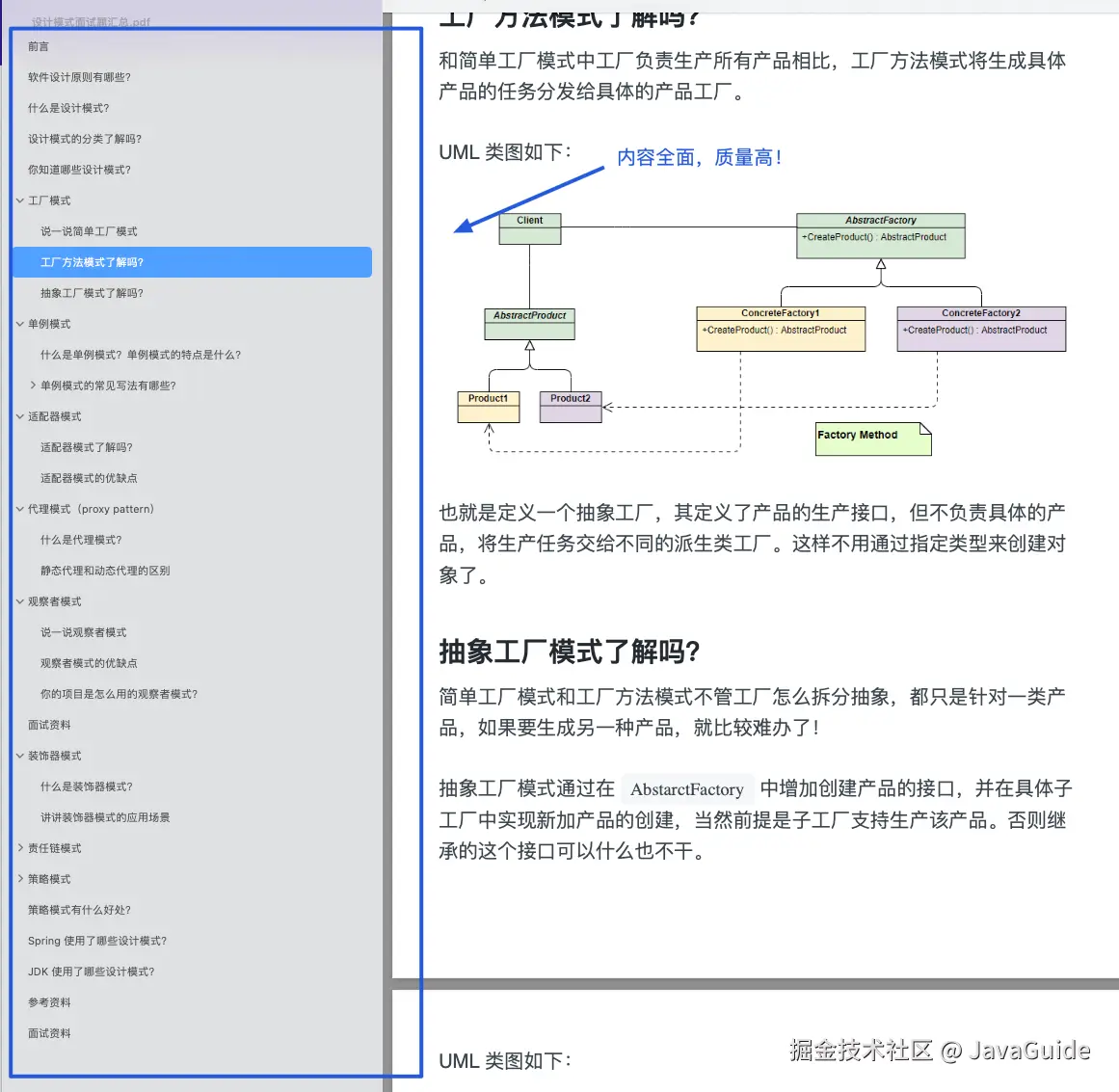Expand the 策略模式 section
Viewport: 1119px width, 1092px height.
click(19, 879)
